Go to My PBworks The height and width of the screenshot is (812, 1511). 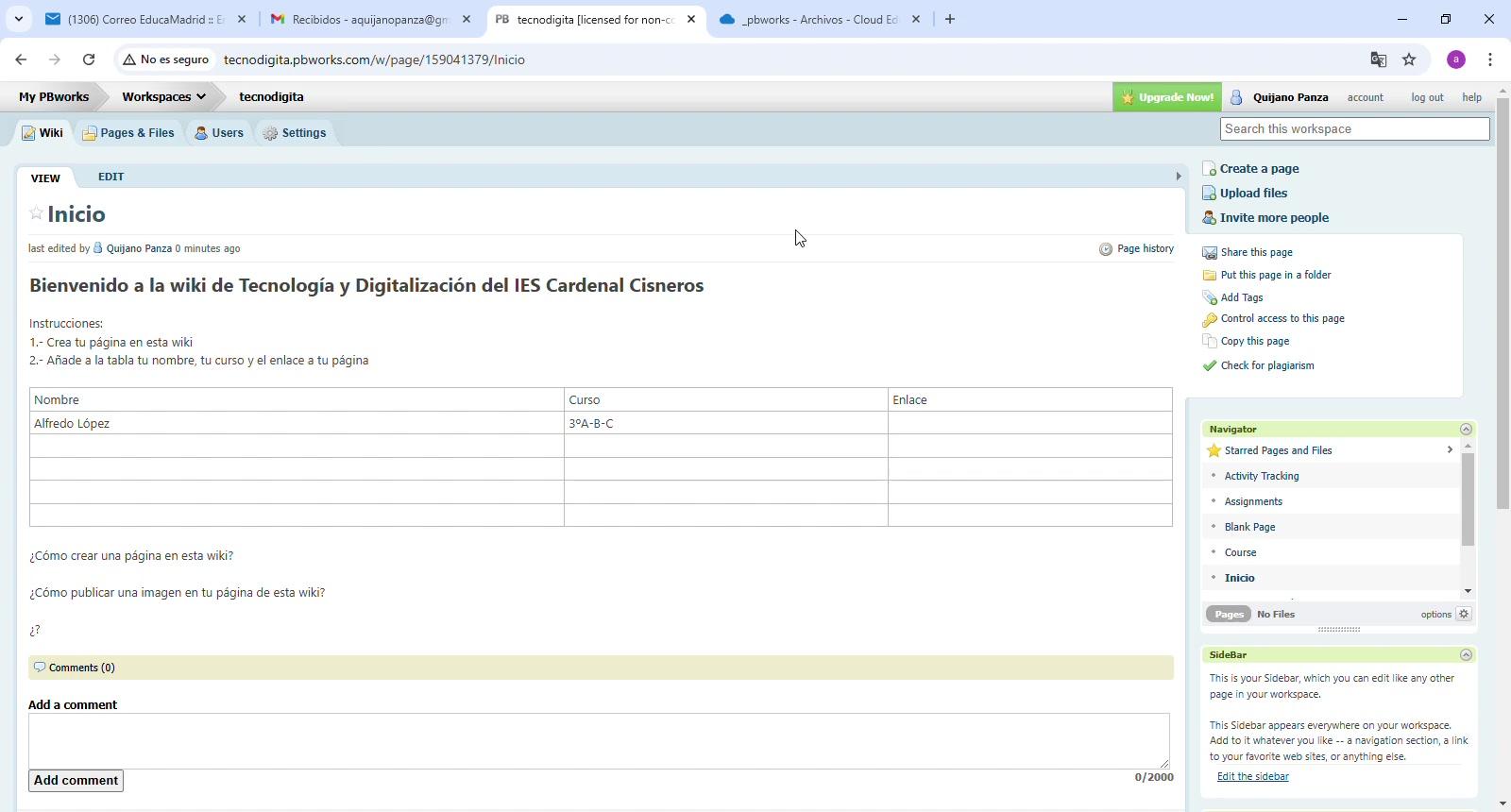54,97
